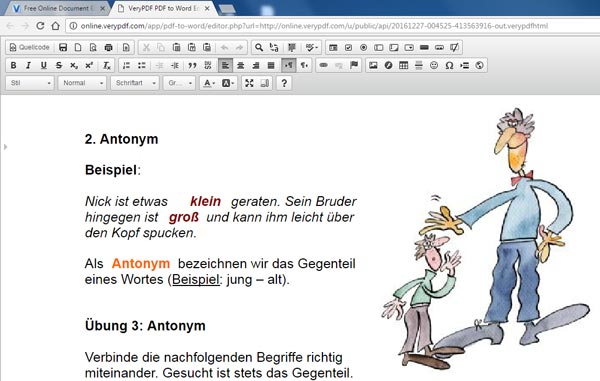Viewport: 600px width, 381px height.
Task: Insert a checkbox form field
Action: [348, 47]
